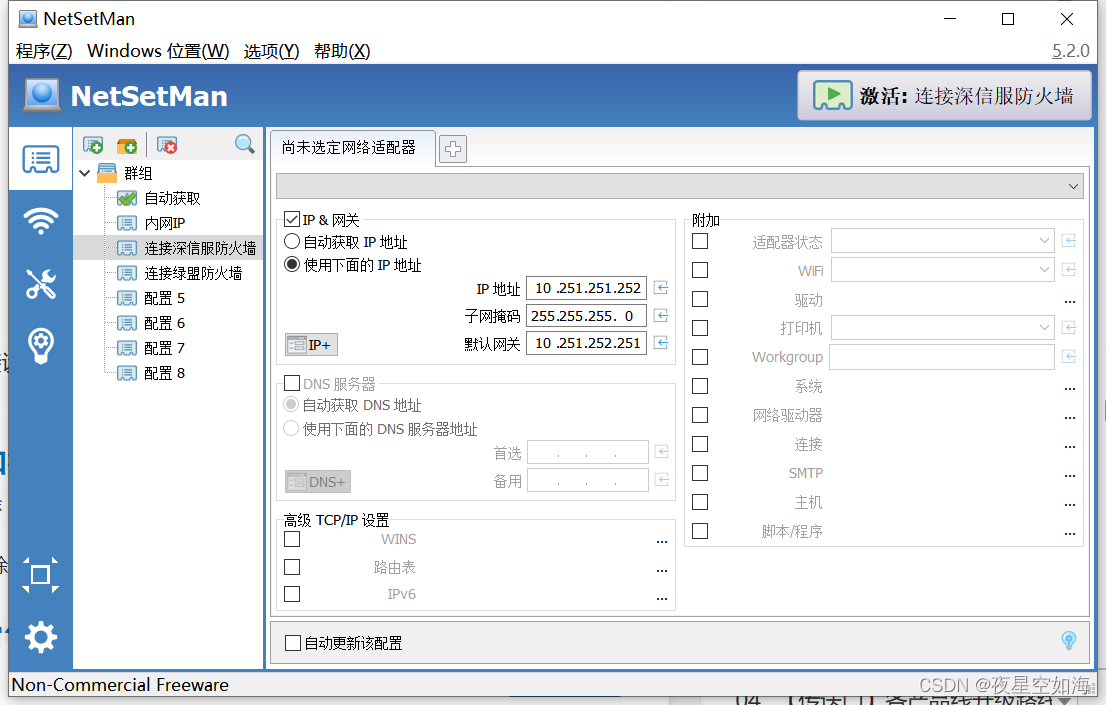Open the WiFi dropdown list

(x=943, y=270)
